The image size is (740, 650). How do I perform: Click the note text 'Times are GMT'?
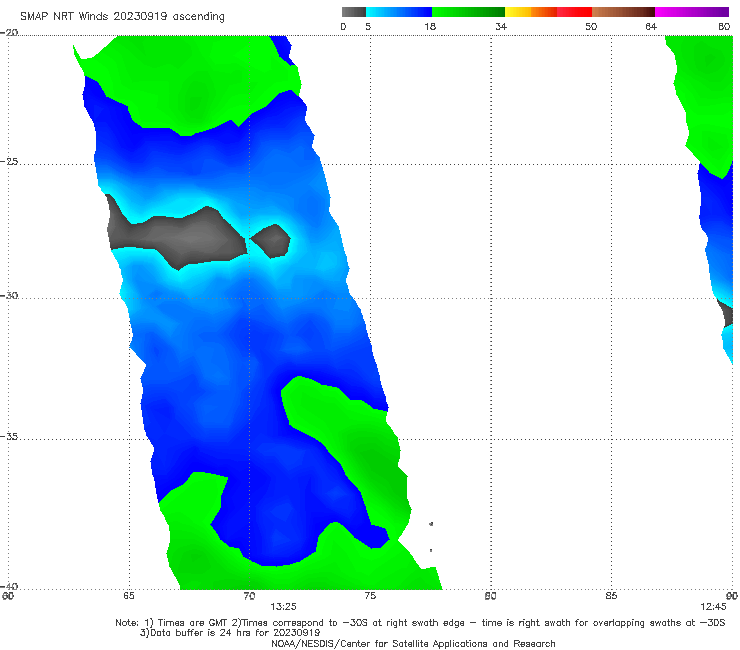click(193, 623)
